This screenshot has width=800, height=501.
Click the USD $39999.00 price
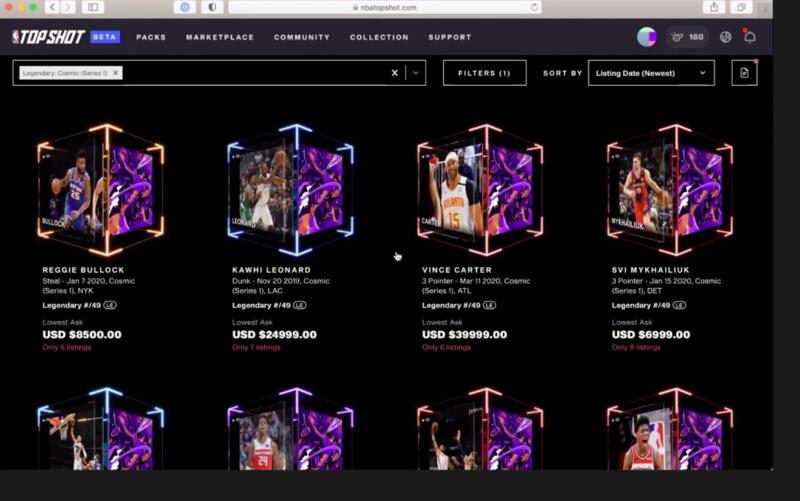tap(464, 335)
